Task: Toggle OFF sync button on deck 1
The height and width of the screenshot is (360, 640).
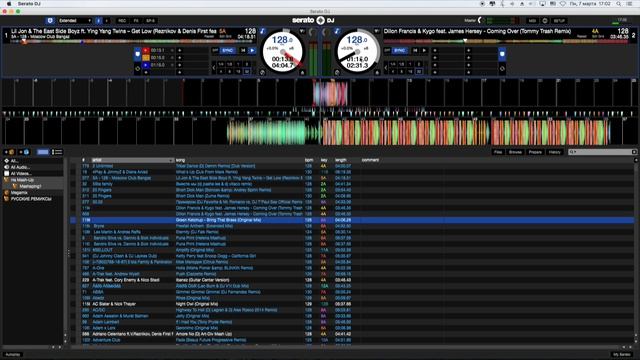Action: click(x=216, y=51)
